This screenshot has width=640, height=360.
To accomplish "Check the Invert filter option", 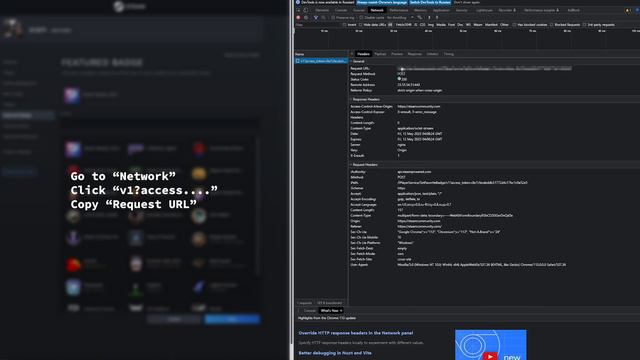I will click(x=344, y=25).
